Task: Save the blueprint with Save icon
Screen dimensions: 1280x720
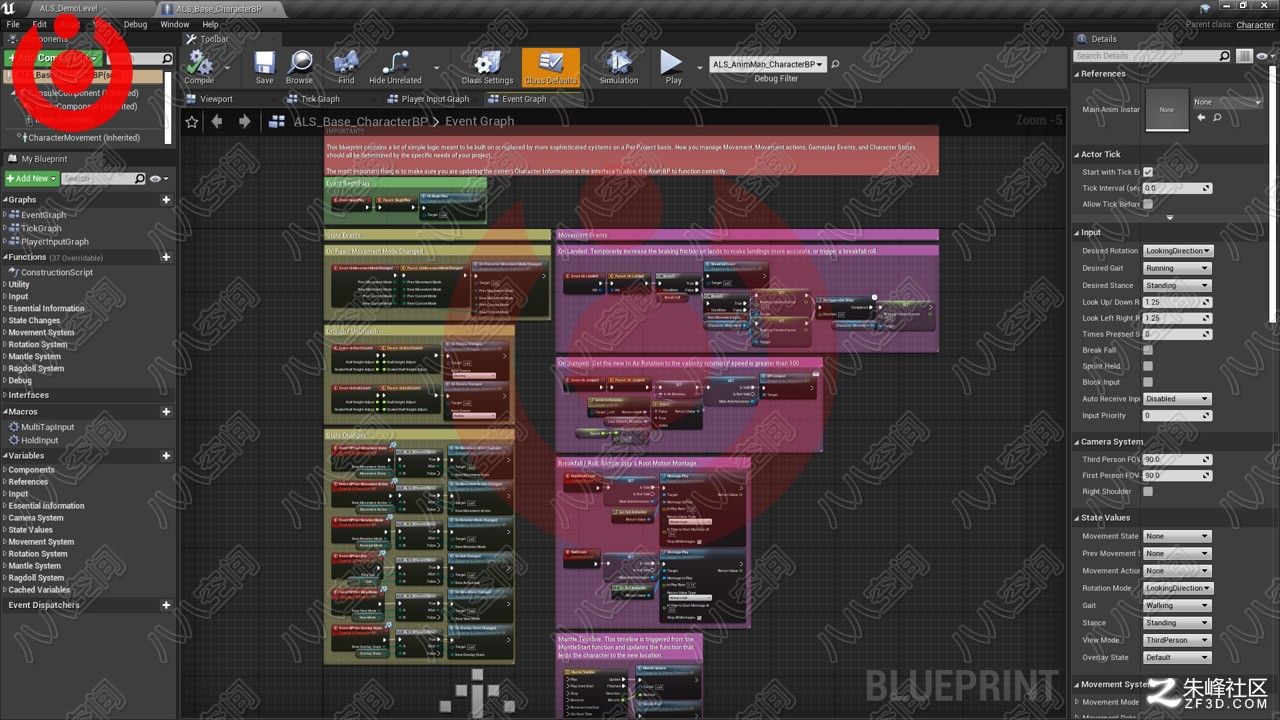Action: pos(264,67)
